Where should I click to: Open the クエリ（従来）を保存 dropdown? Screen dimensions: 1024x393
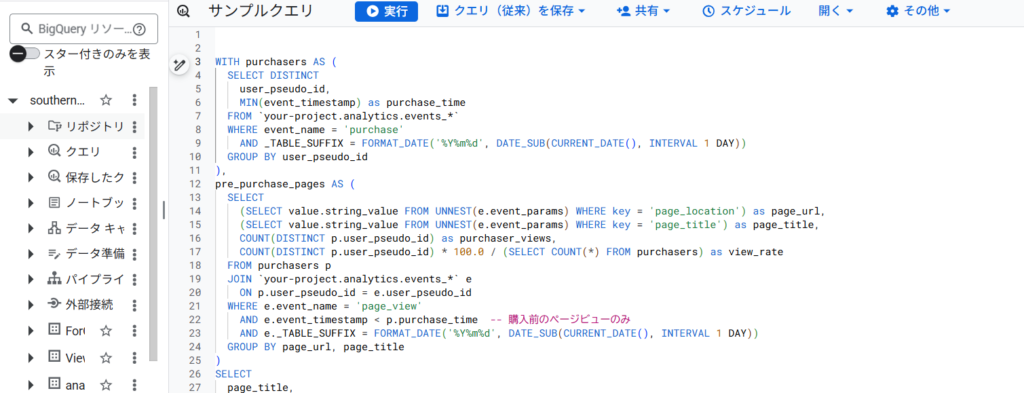pyautogui.click(x=511, y=11)
